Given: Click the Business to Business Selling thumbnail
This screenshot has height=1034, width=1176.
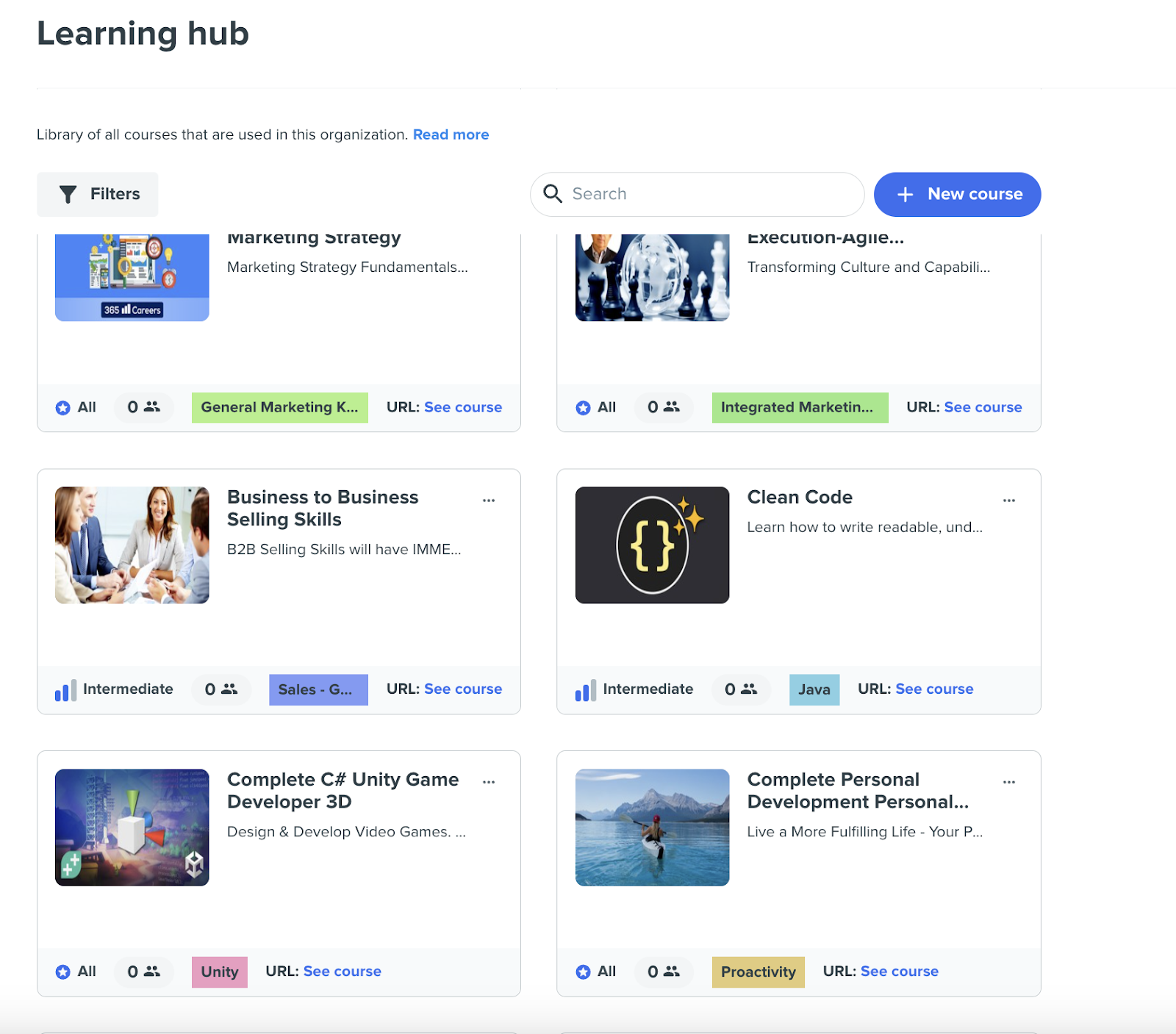Looking at the screenshot, I should click(x=132, y=545).
